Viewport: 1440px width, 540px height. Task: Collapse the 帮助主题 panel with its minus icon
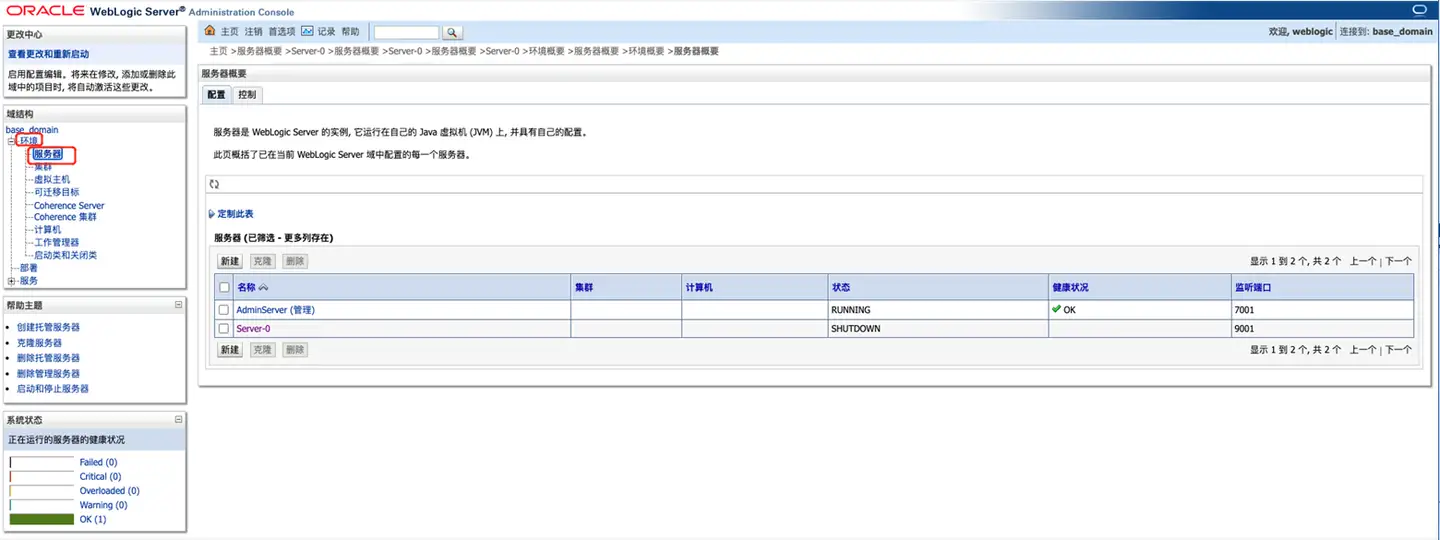coord(179,305)
